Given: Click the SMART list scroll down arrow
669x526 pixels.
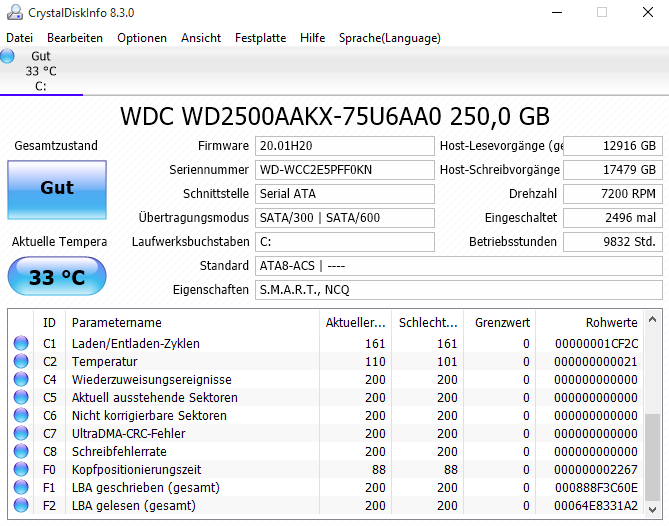Looking at the screenshot, I should [652, 509].
